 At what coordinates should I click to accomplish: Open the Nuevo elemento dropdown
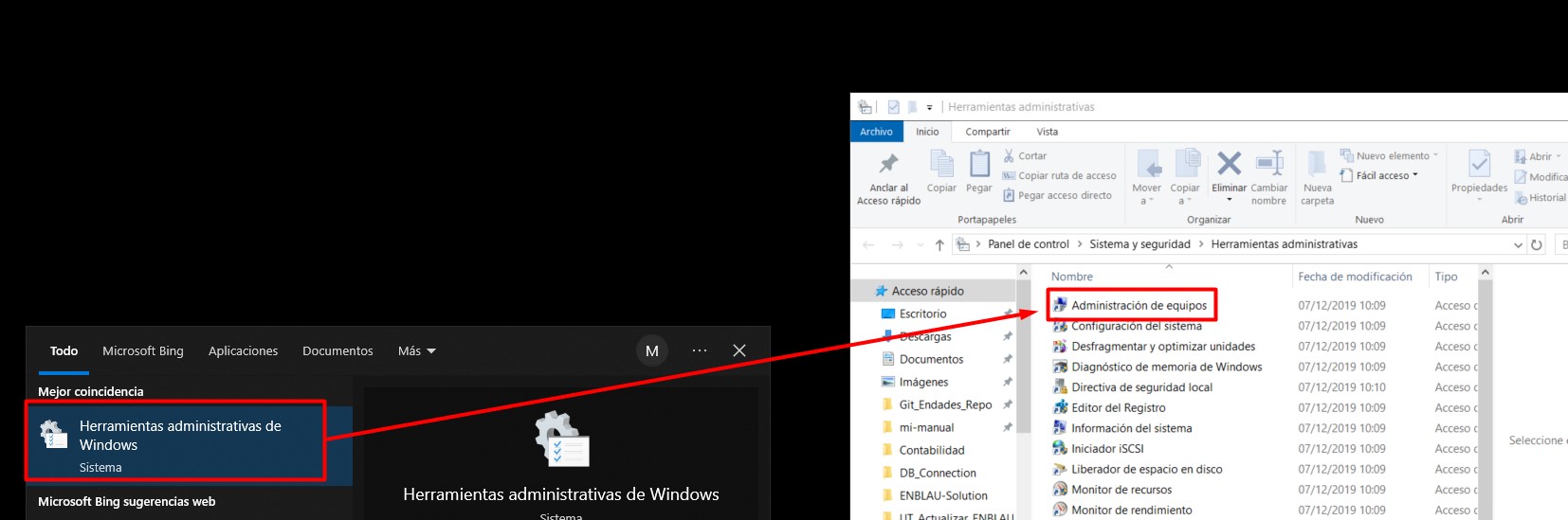point(1389,156)
